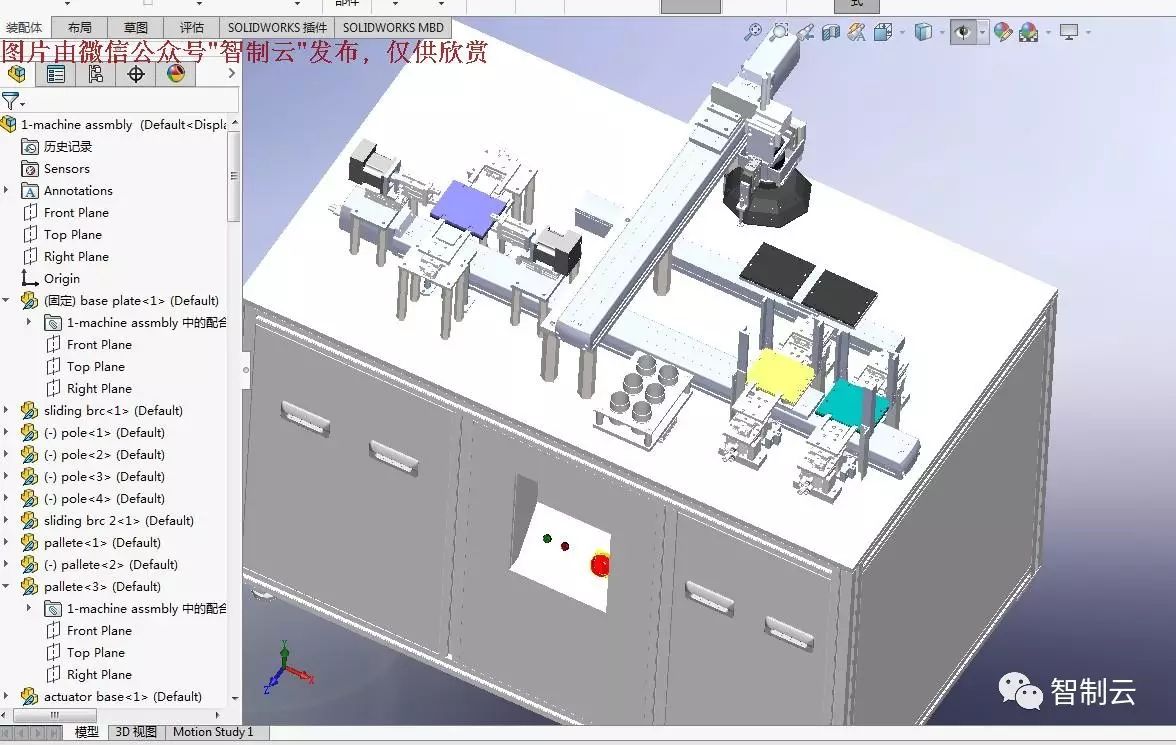Open the PropertyManager tab
Screen dimensions: 1176x745
[x=56, y=74]
